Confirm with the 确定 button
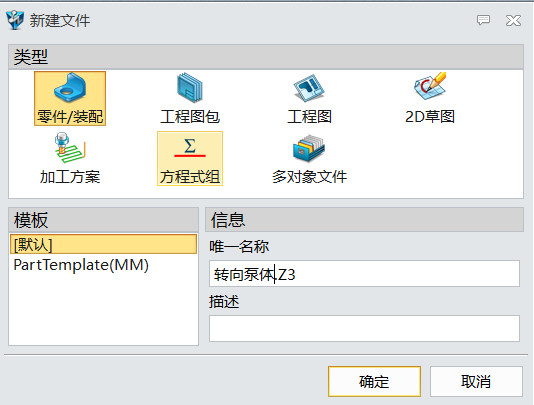Screen dimensions: 534x405 pos(374,381)
